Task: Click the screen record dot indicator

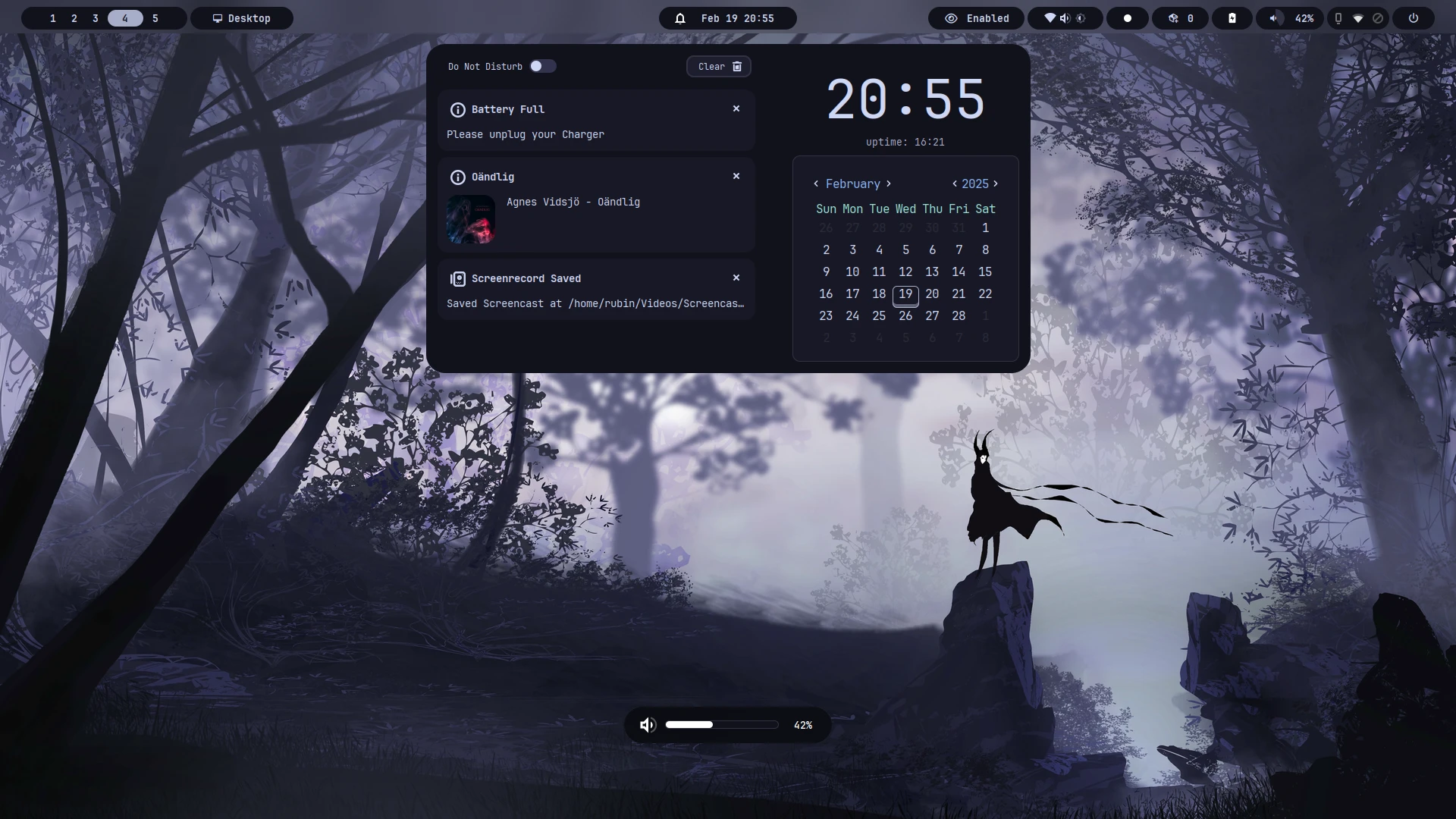Action: click(1128, 18)
